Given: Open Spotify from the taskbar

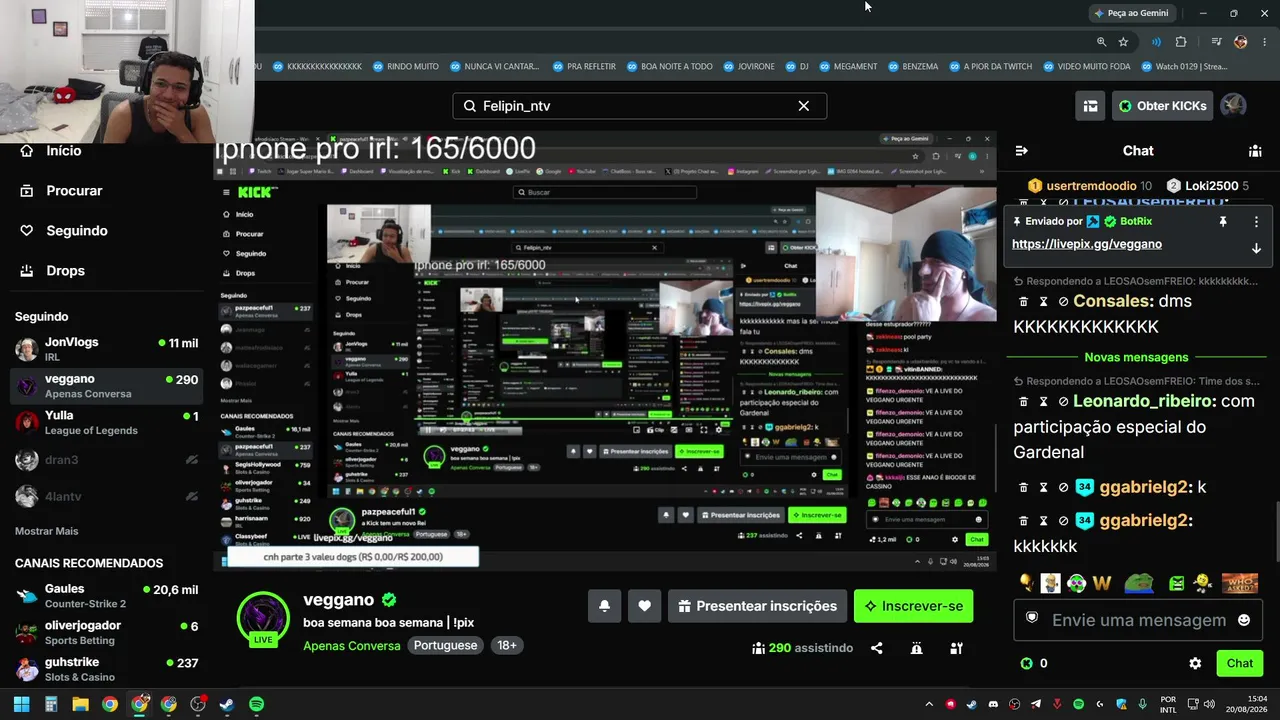Looking at the screenshot, I should point(256,704).
